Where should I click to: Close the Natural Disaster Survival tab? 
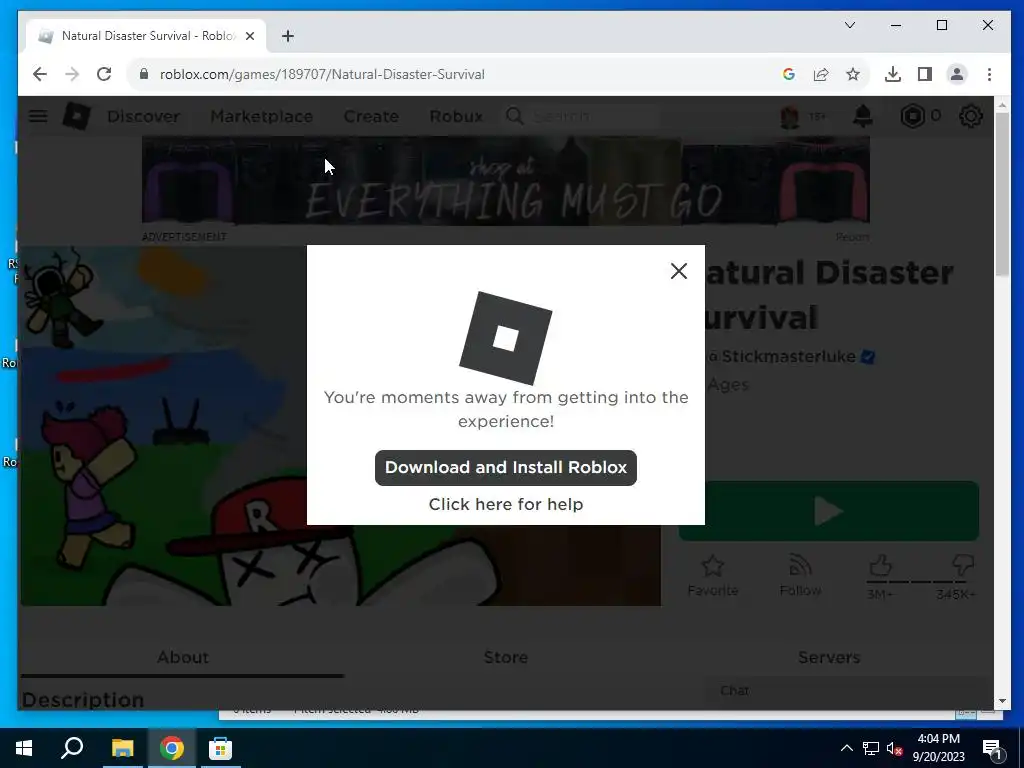coord(249,36)
